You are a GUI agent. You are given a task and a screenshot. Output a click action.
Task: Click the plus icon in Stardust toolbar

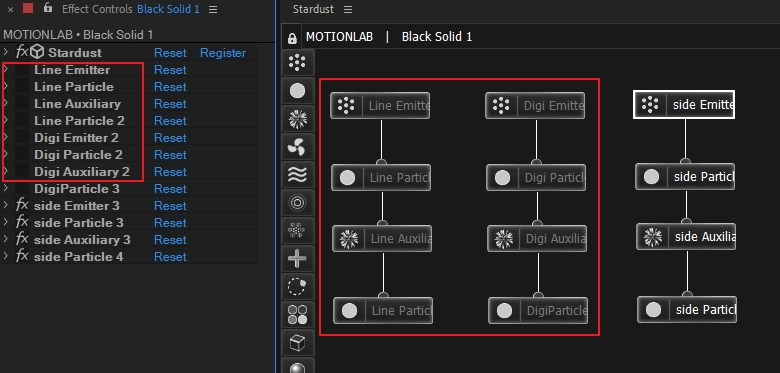pyautogui.click(x=297, y=259)
